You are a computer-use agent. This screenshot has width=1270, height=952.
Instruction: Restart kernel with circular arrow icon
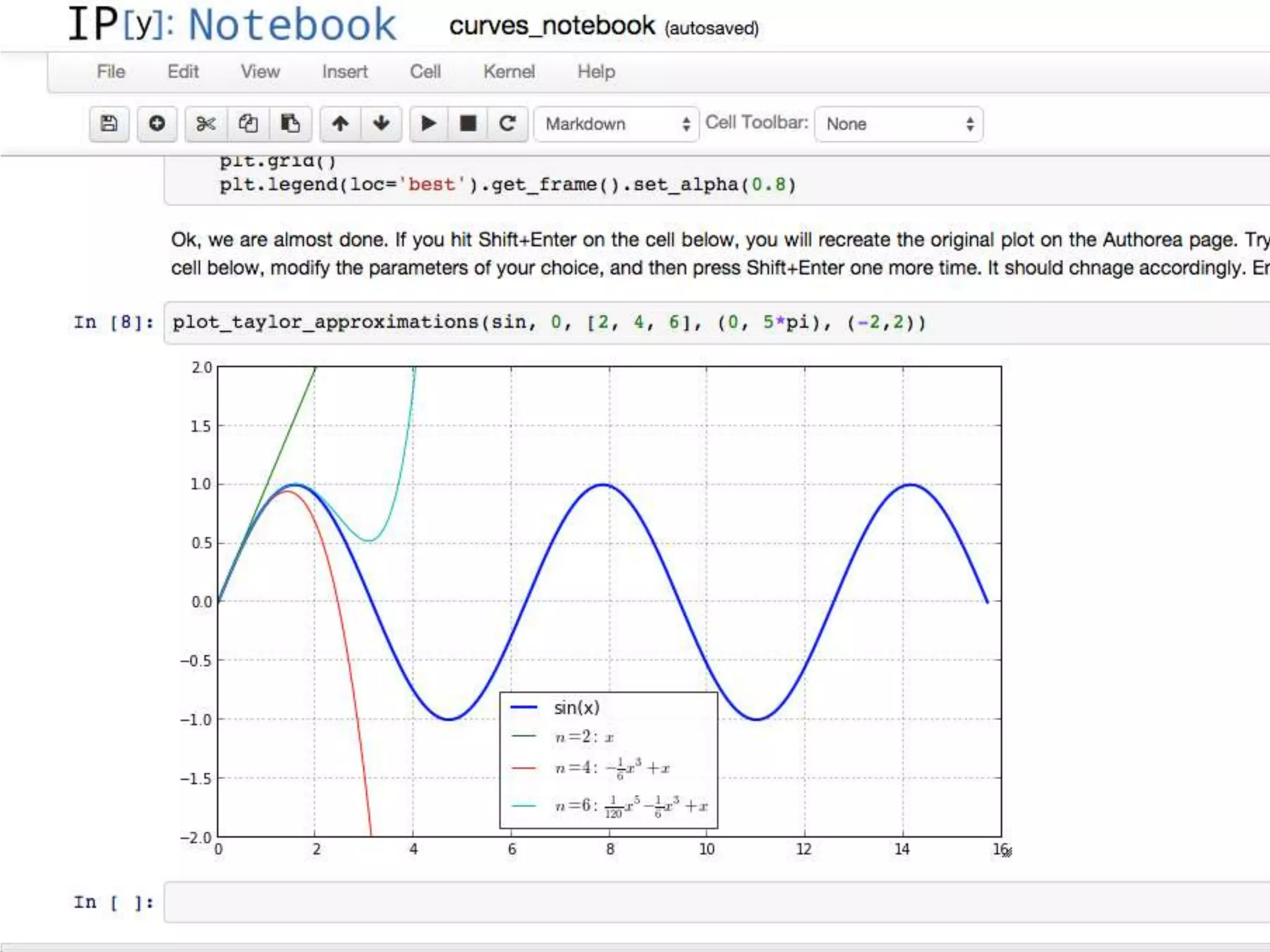click(x=507, y=123)
